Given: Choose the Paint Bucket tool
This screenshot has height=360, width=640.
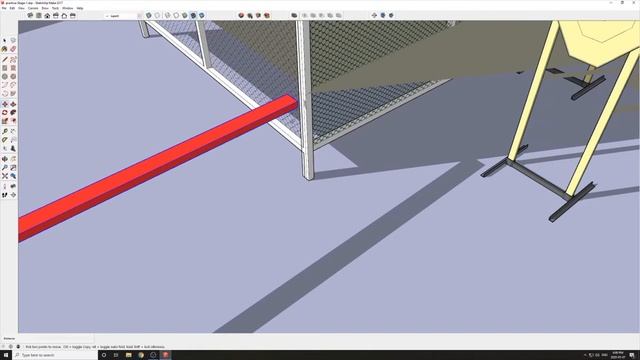Looking at the screenshot, I should click(x=4, y=49).
